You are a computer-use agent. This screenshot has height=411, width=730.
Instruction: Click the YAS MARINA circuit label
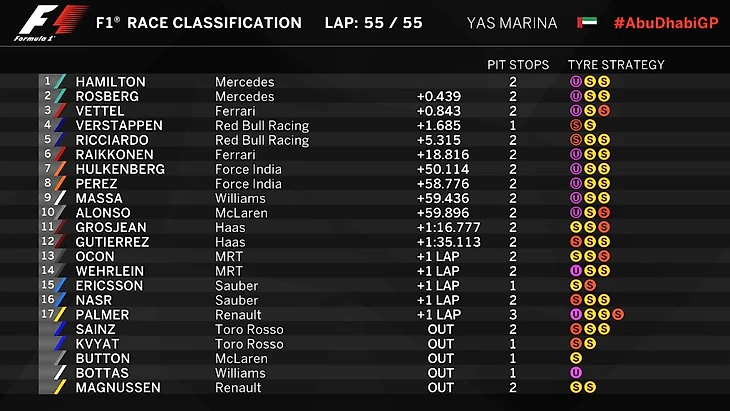point(512,23)
